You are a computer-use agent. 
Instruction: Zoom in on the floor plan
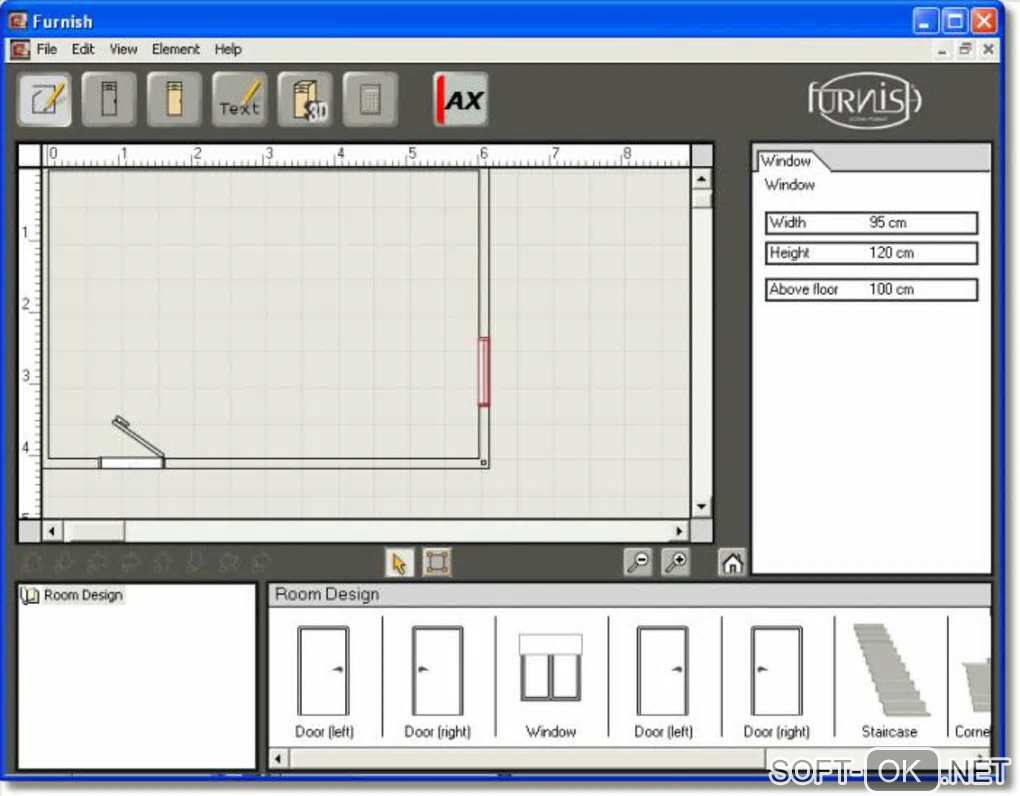pos(676,562)
